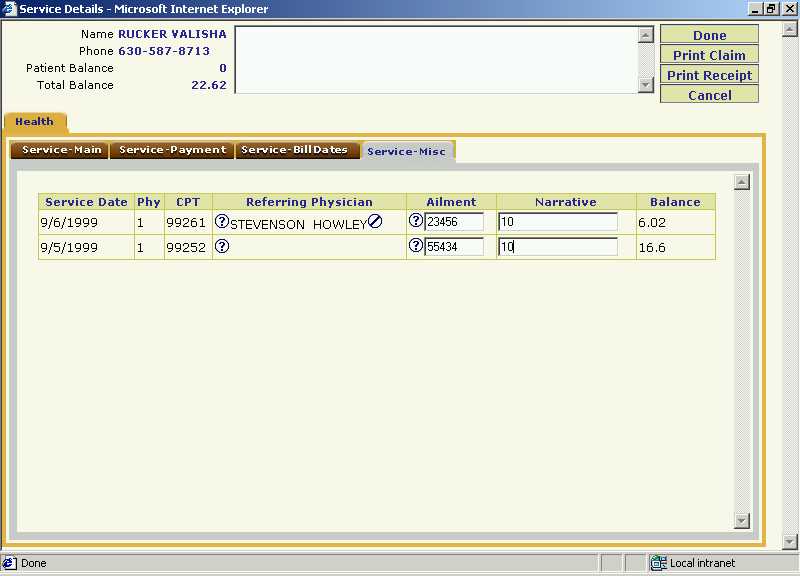800x576 pixels.
Task: Switch to Service-Main tab
Action: (61, 150)
